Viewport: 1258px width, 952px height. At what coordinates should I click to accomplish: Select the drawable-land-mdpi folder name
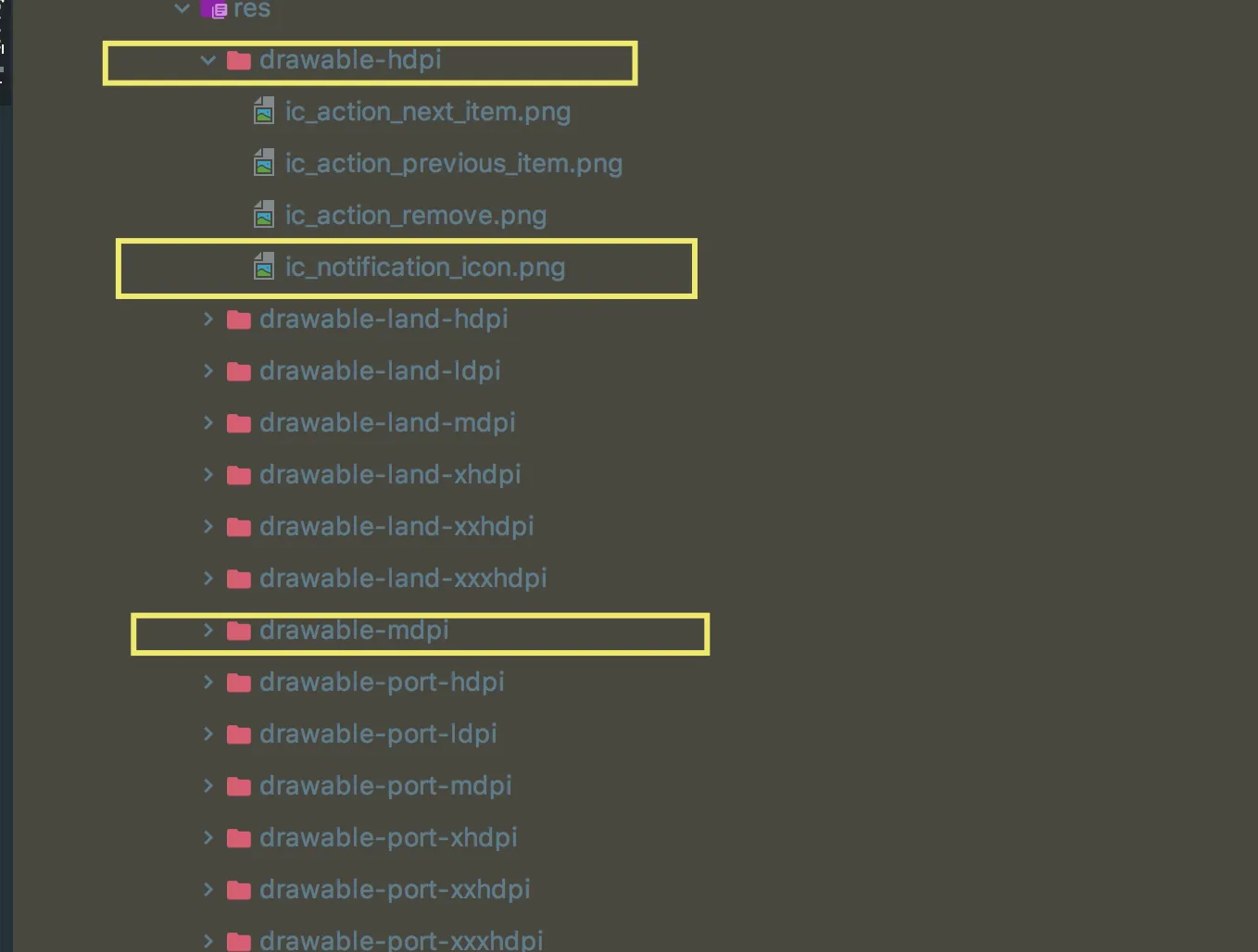(x=387, y=423)
